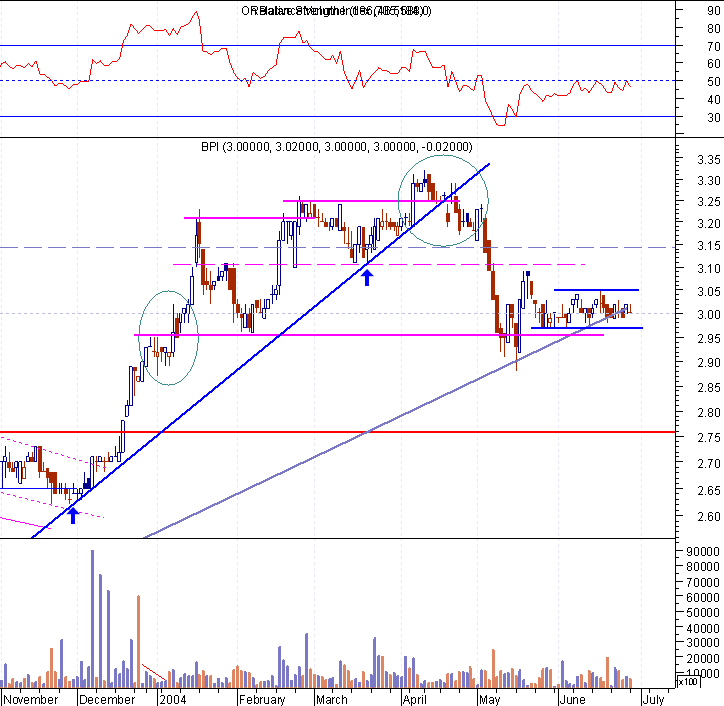
Task: Click the 2.90 price axis label
Action: pos(709,362)
